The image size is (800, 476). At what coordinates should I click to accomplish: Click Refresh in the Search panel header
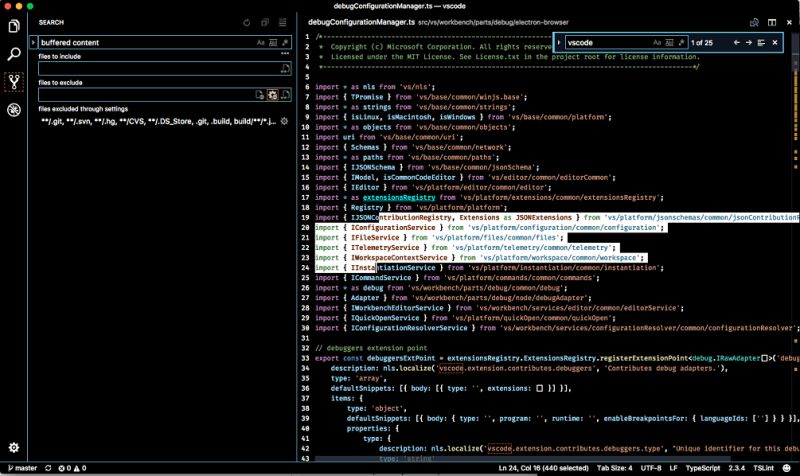tap(247, 22)
